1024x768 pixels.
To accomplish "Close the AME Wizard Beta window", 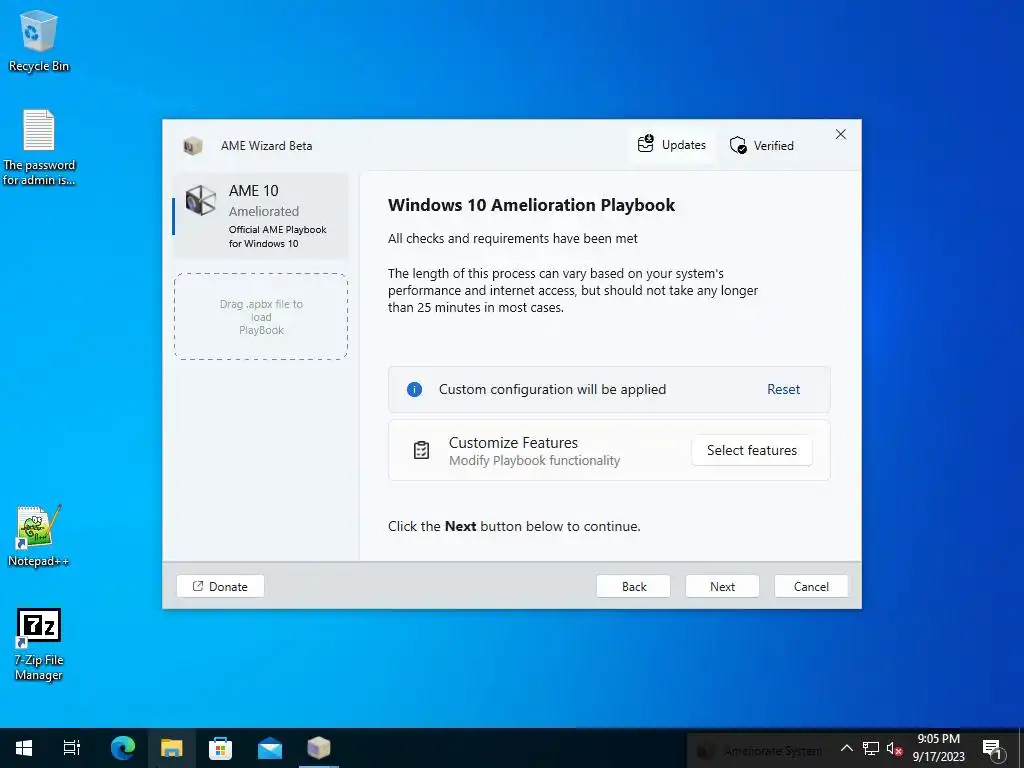I will click(840, 134).
